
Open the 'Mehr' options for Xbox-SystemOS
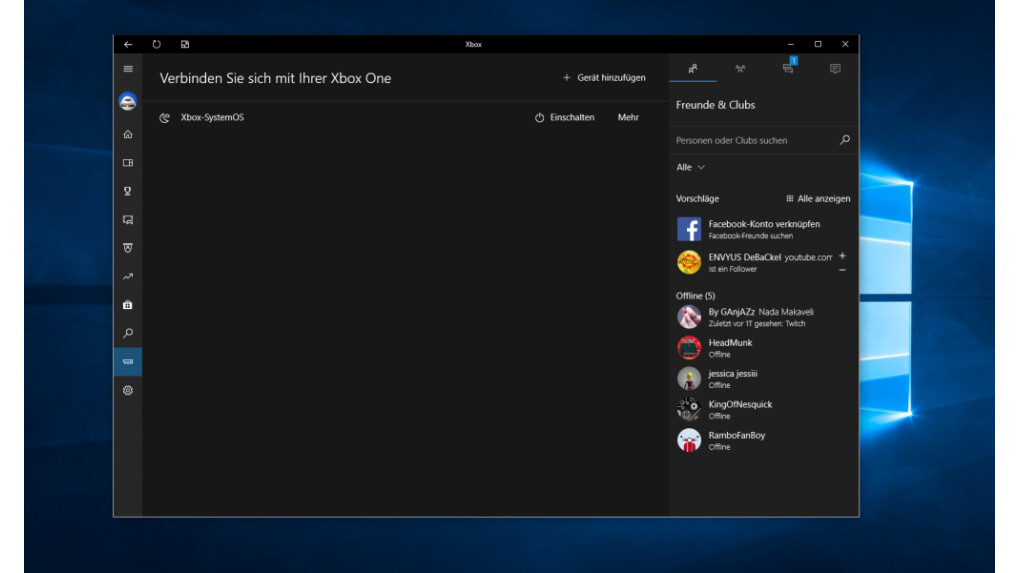pyautogui.click(x=628, y=118)
